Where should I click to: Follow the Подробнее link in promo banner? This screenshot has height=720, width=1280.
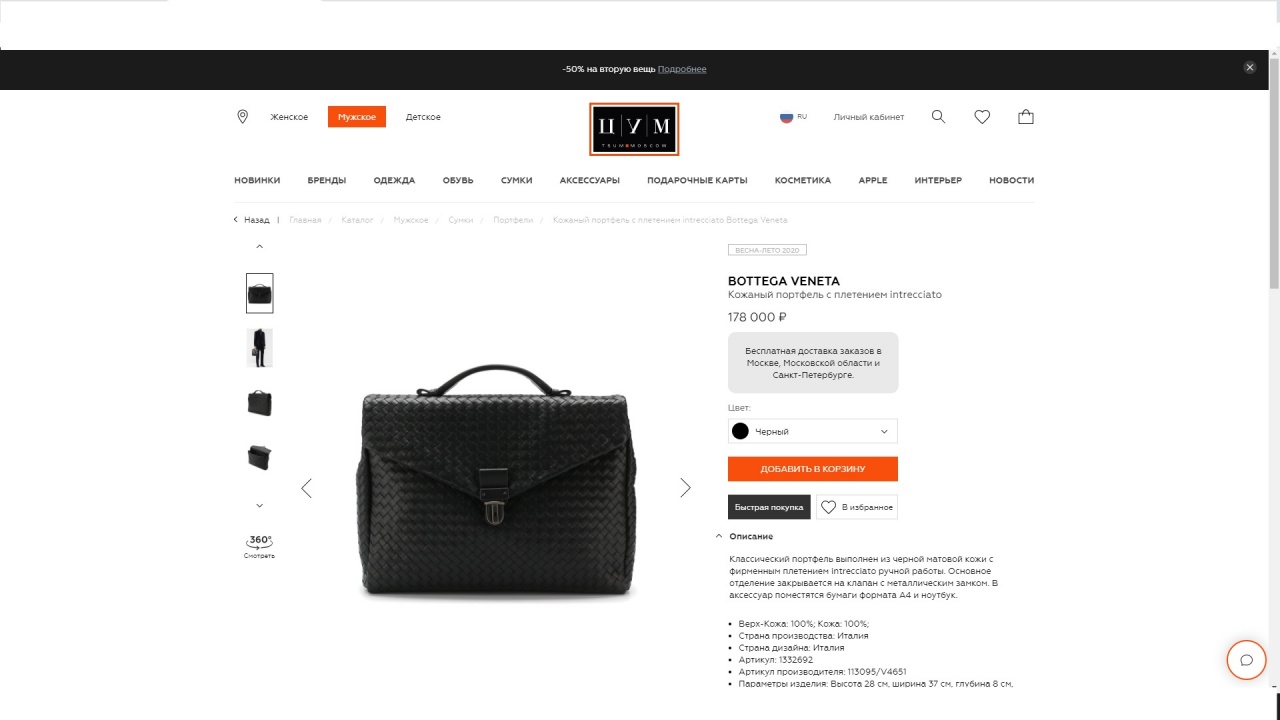682,69
